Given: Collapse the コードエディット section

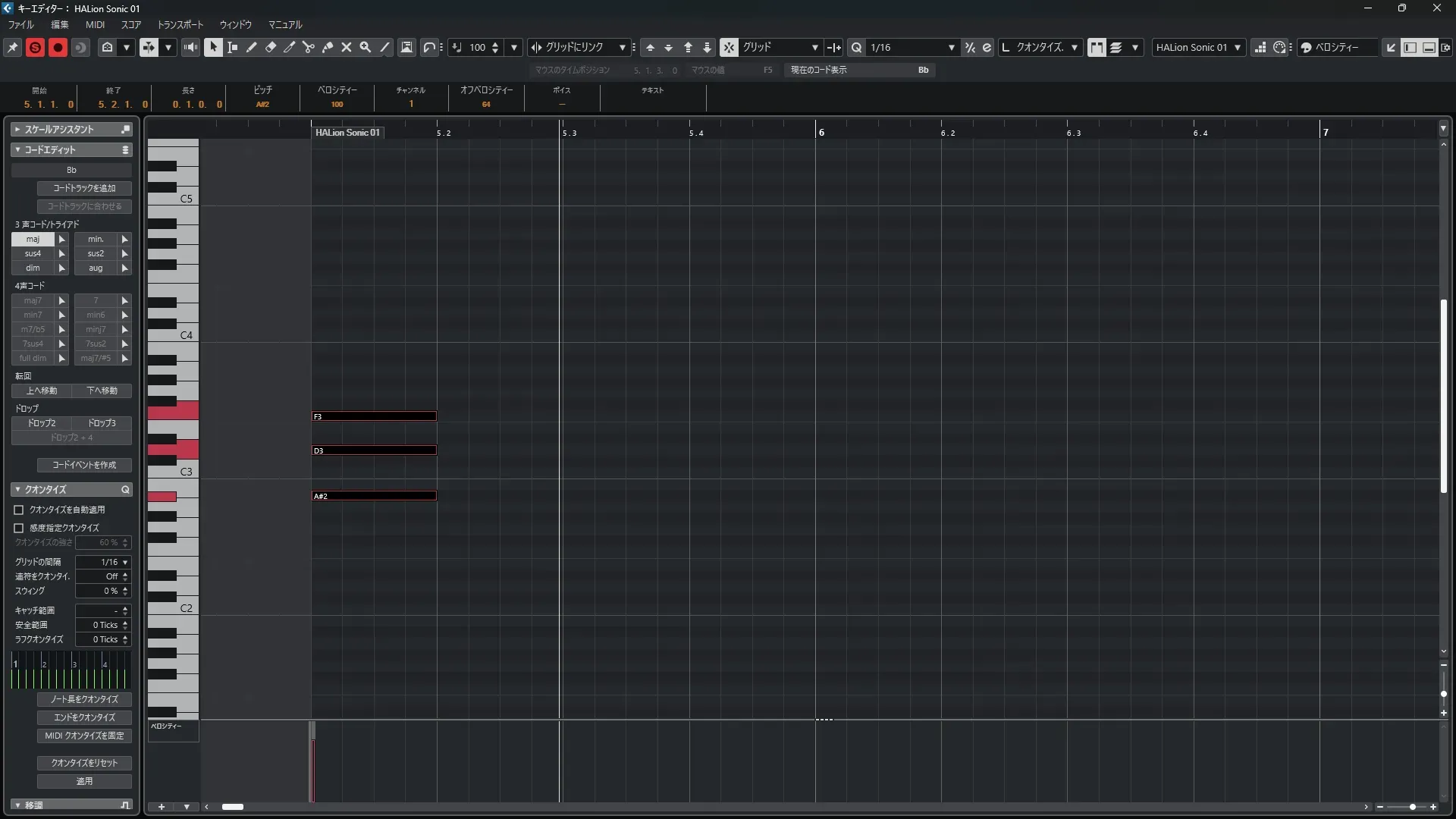Looking at the screenshot, I should [17, 150].
